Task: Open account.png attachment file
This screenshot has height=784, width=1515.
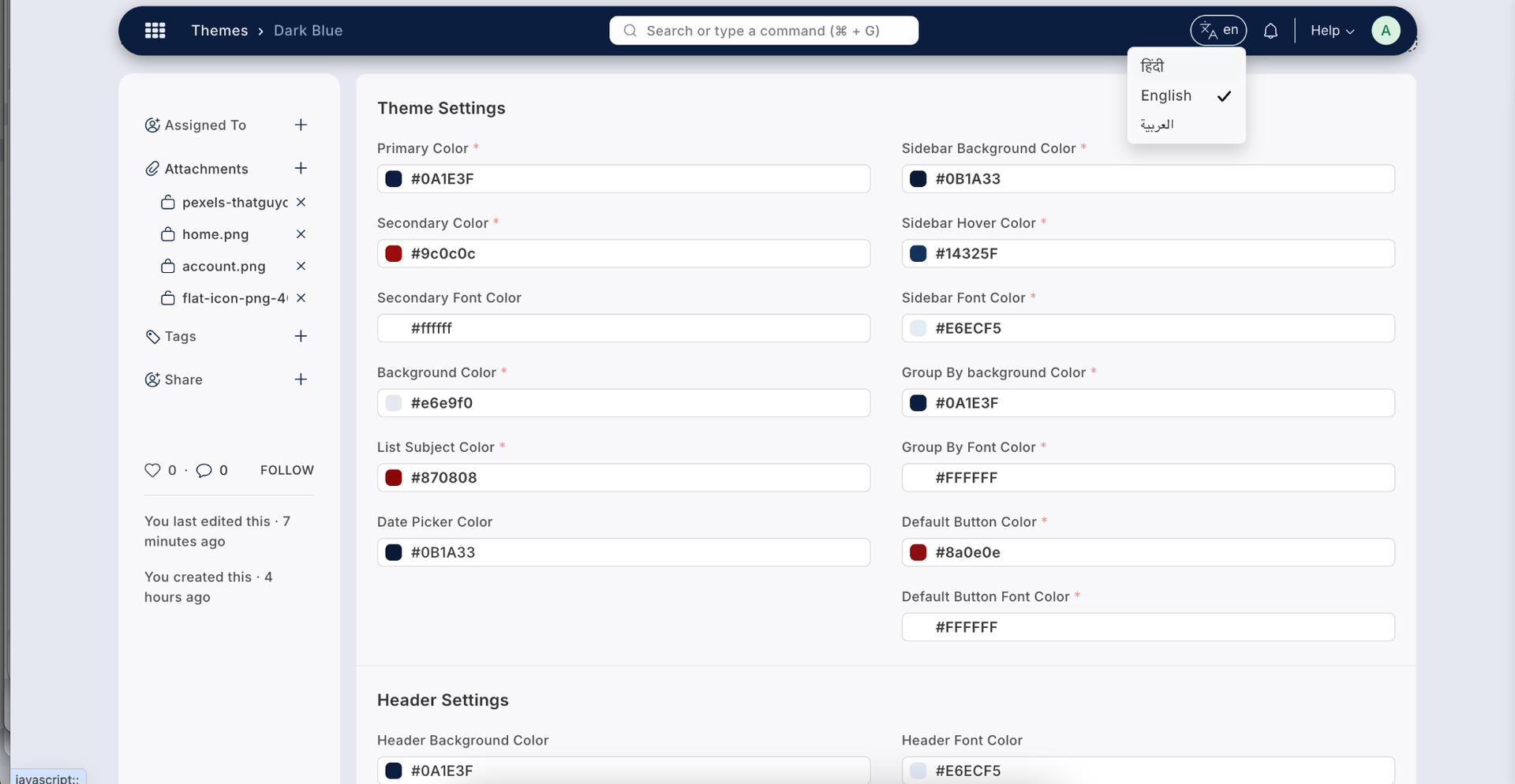Action: point(223,267)
